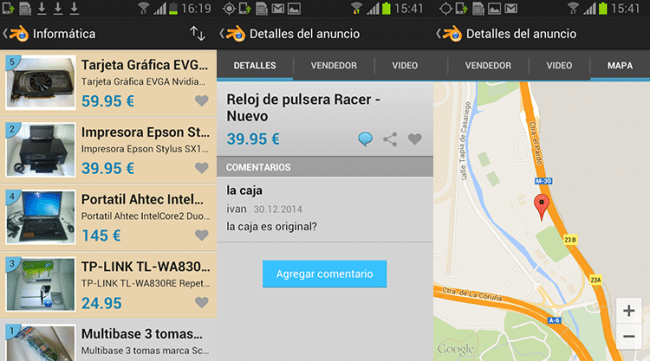Click the Agregar comentario button
This screenshot has height=361, width=650.
[325, 274]
